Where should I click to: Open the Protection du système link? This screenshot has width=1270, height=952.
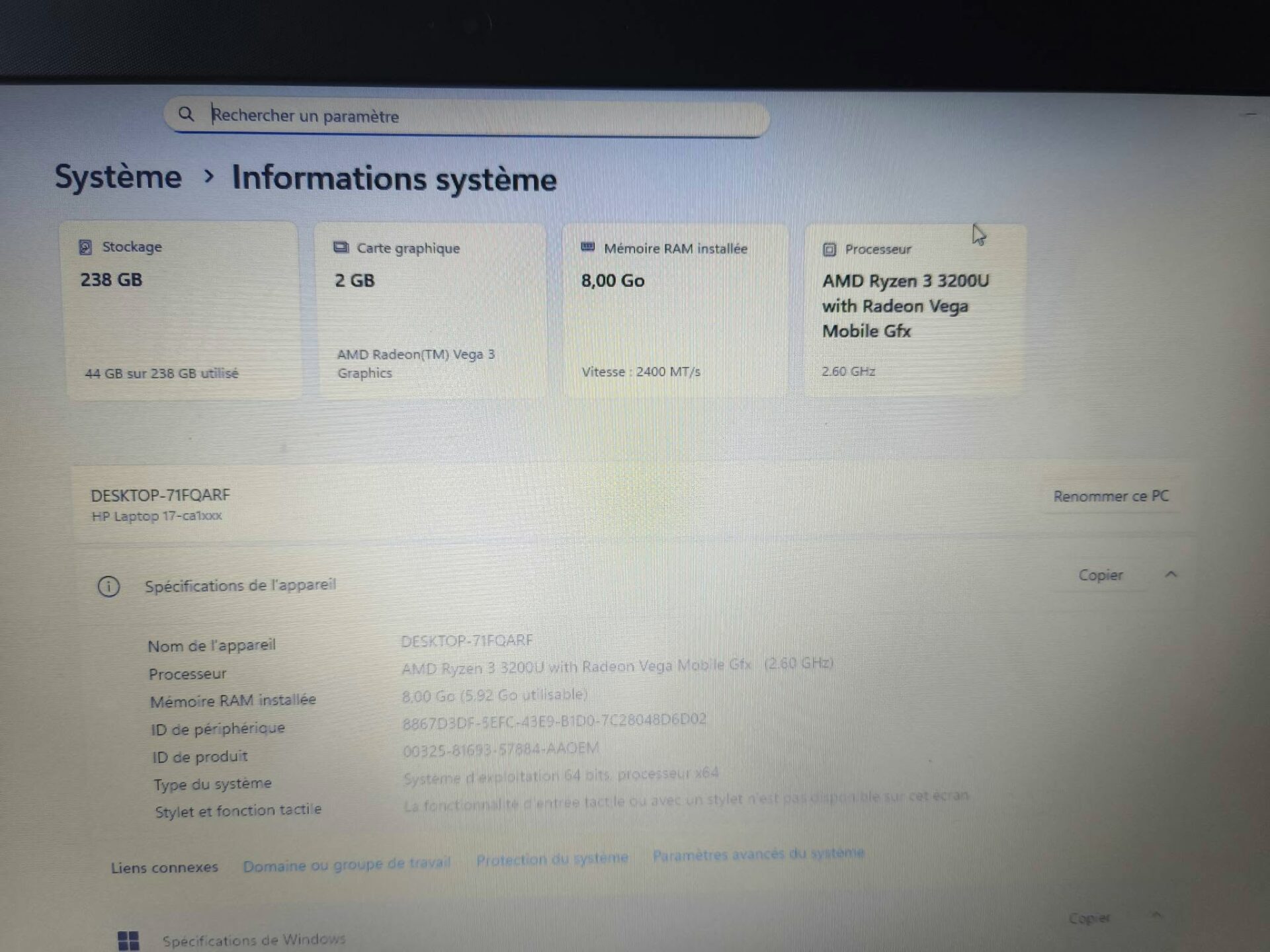click(552, 859)
